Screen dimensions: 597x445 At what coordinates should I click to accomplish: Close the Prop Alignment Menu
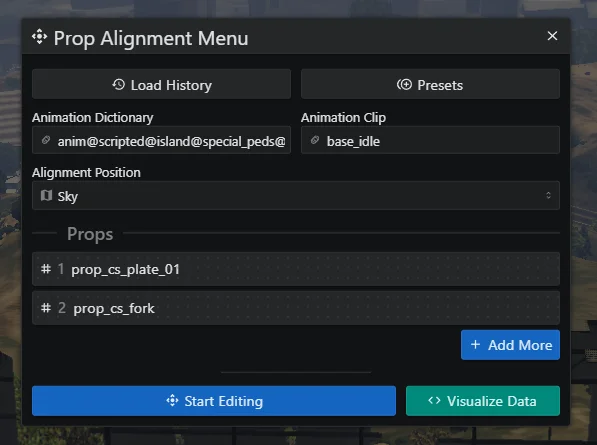tap(552, 36)
